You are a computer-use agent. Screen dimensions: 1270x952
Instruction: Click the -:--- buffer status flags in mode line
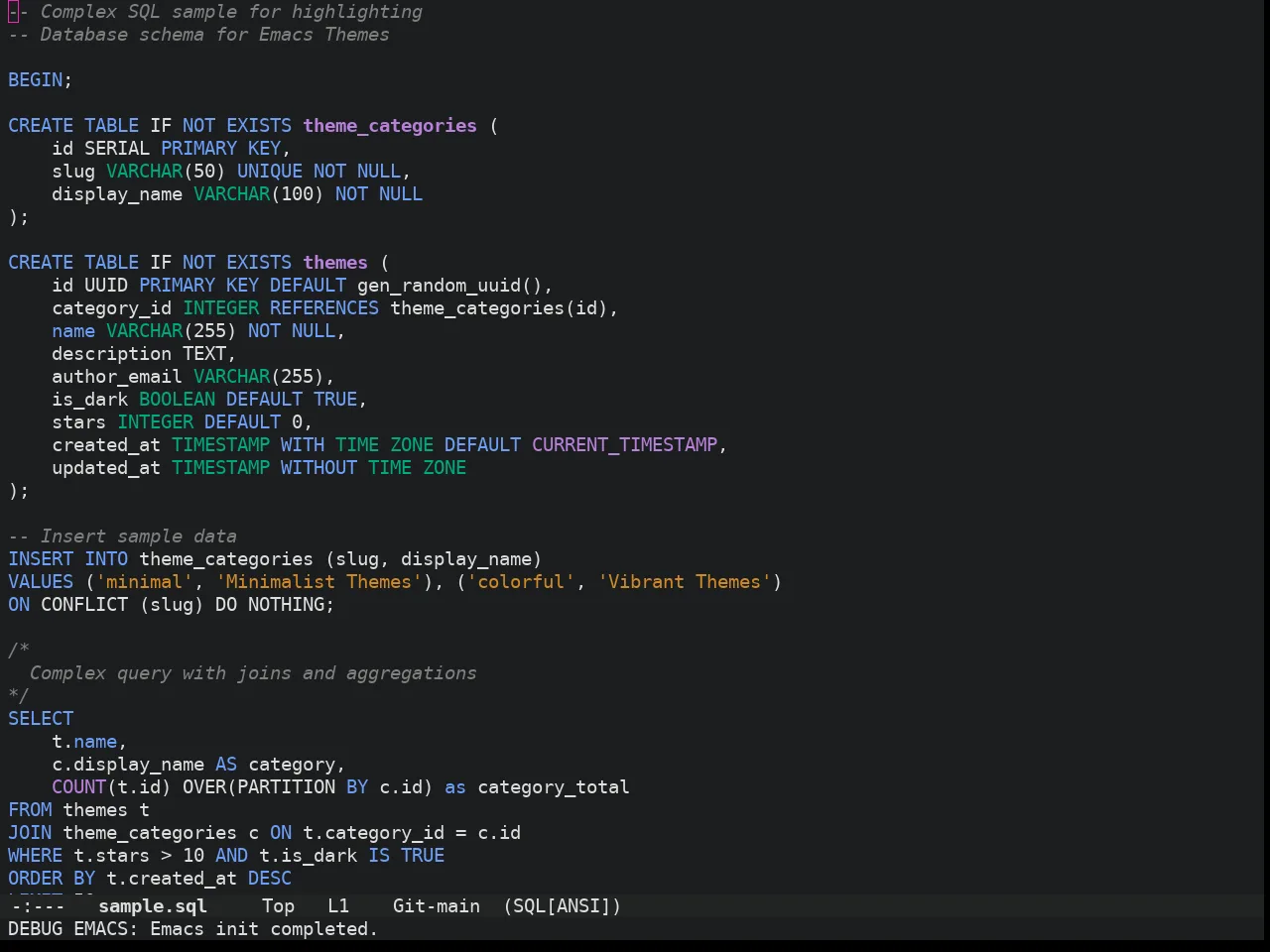tap(39, 905)
